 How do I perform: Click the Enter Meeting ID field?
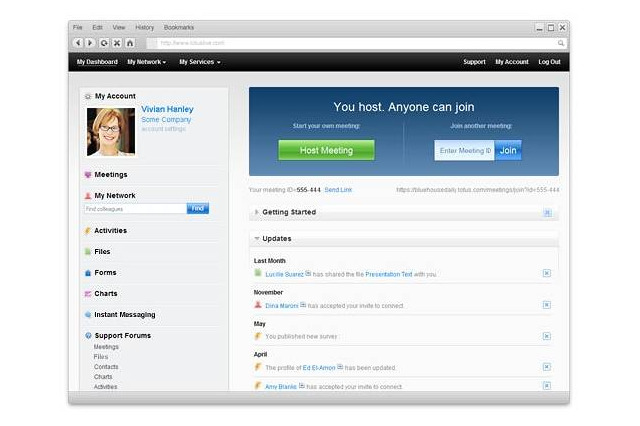point(464,150)
